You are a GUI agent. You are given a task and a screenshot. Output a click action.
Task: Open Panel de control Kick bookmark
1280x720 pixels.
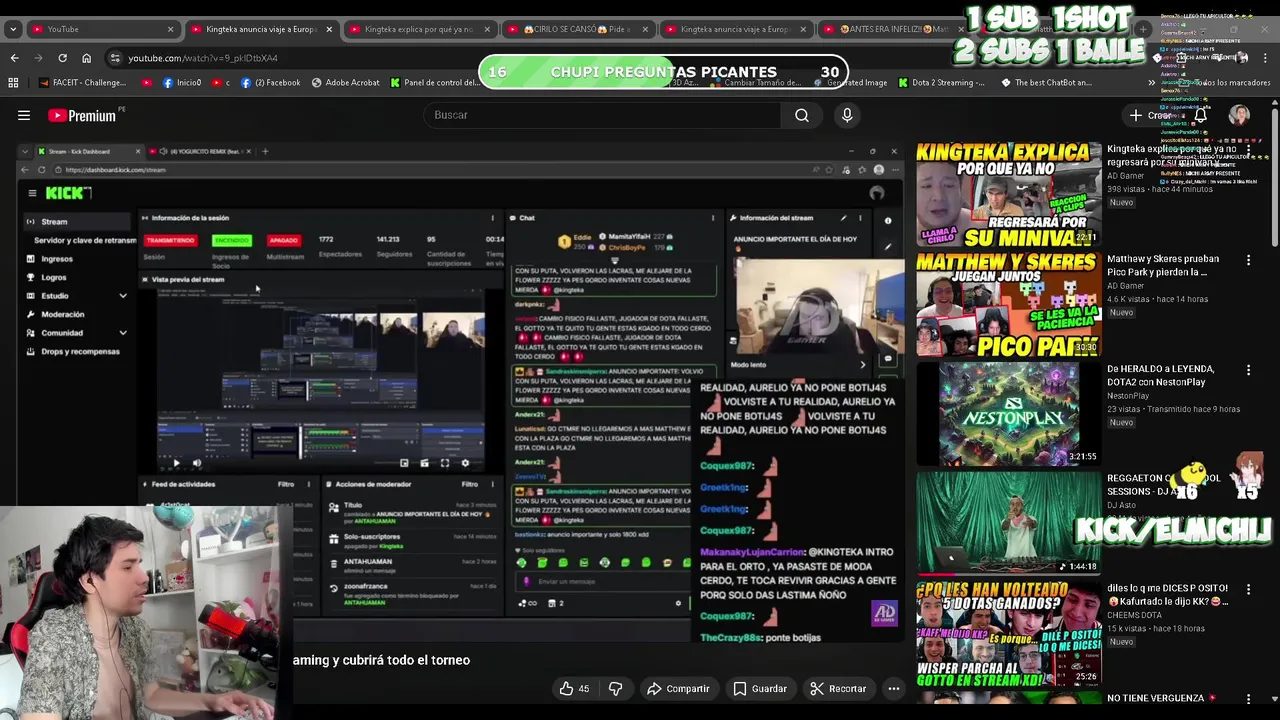(434, 83)
